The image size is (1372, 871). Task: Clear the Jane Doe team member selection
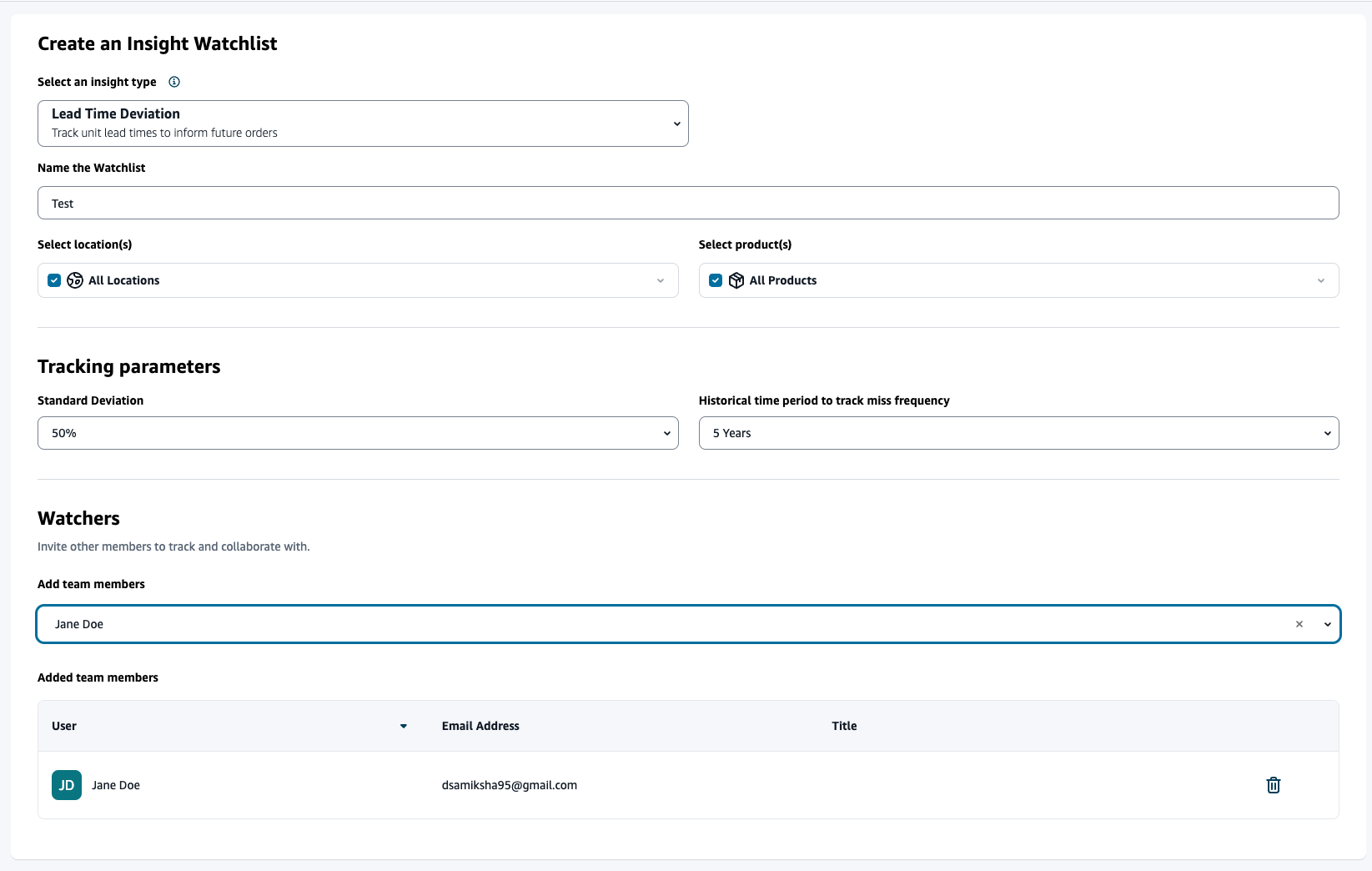pos(1299,624)
